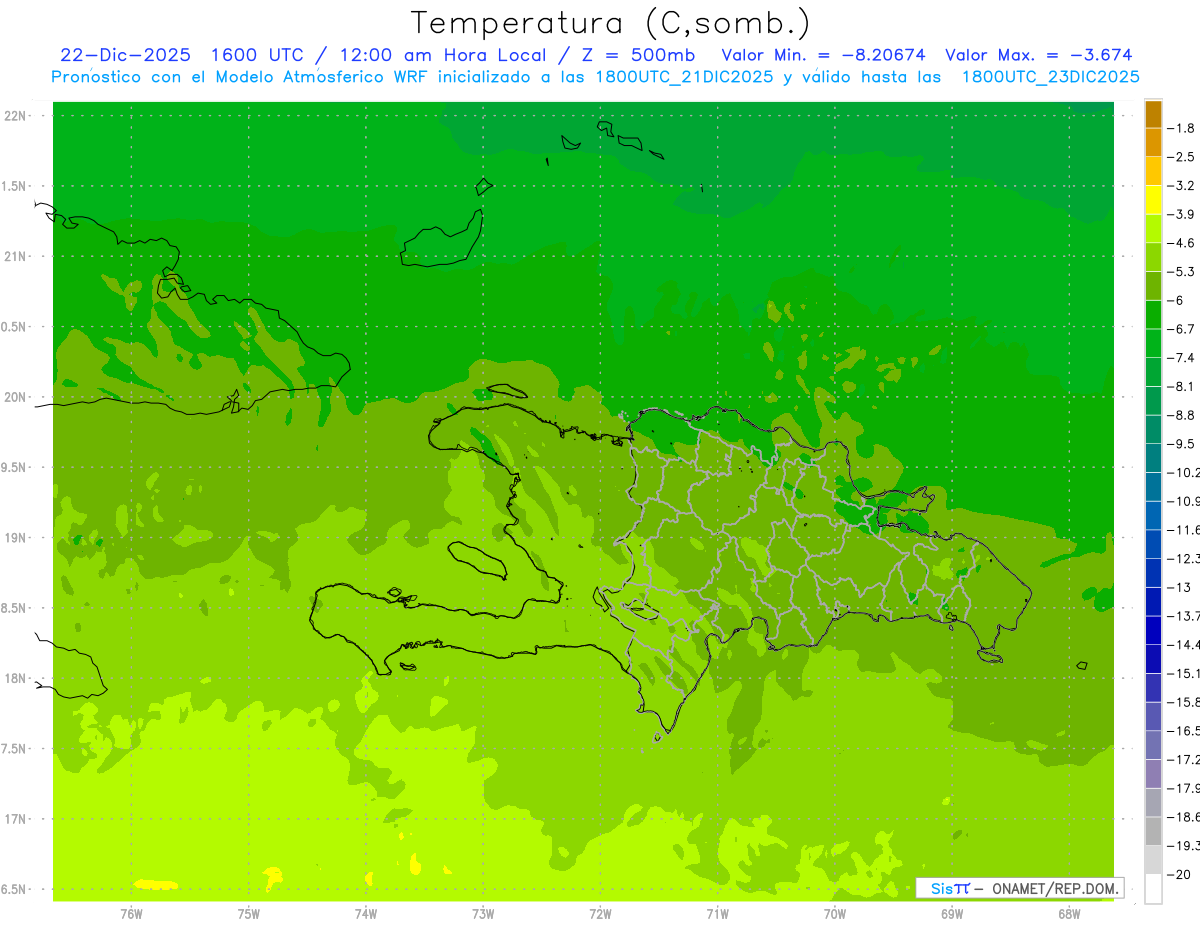Click the '73W' longitude axis label

click(x=483, y=914)
